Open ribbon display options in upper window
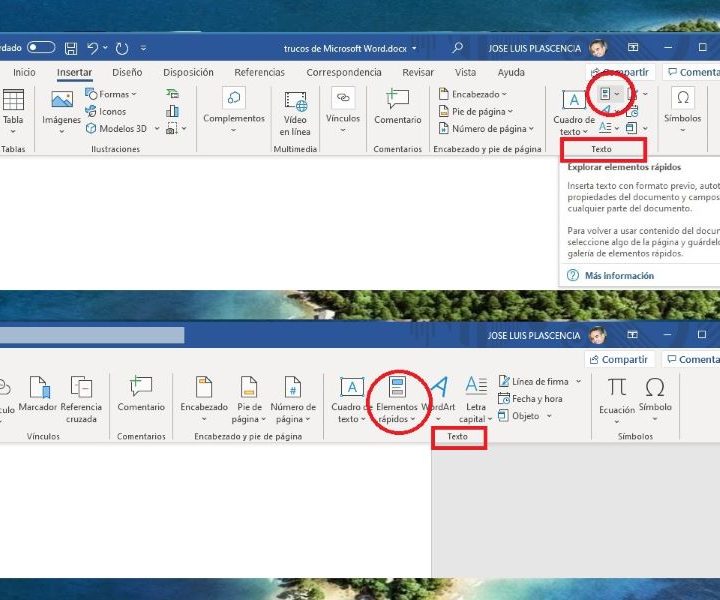 633,47
